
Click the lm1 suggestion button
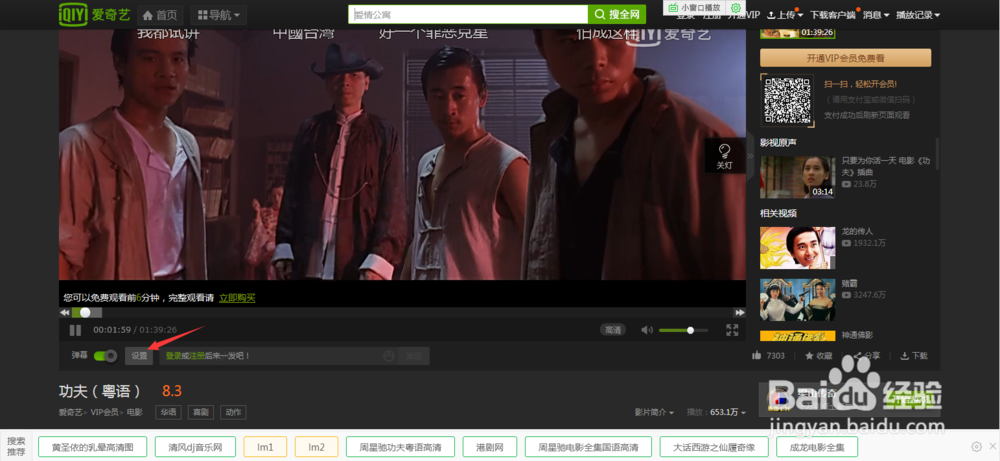pos(265,447)
